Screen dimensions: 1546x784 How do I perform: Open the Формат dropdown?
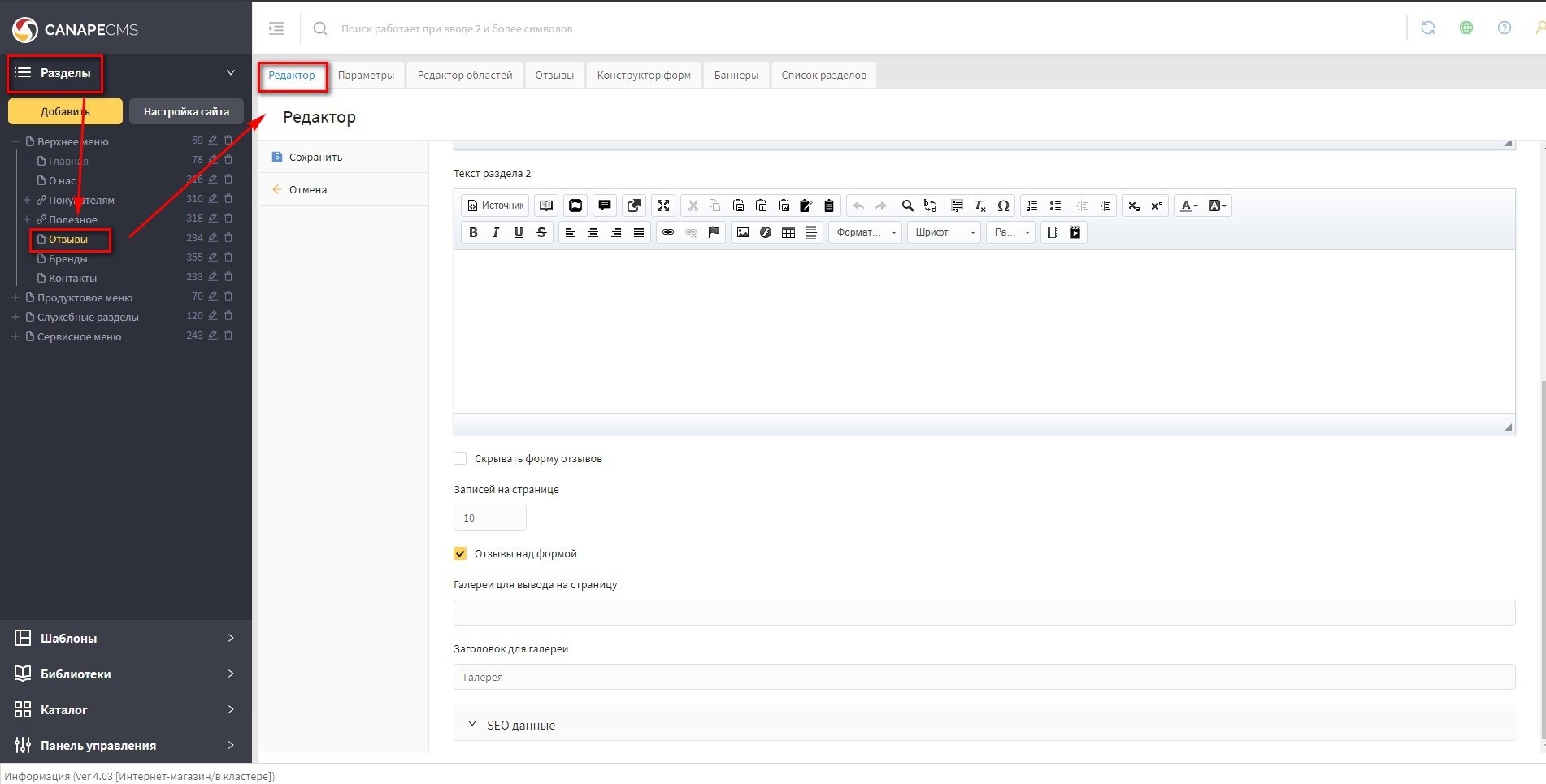(x=865, y=232)
